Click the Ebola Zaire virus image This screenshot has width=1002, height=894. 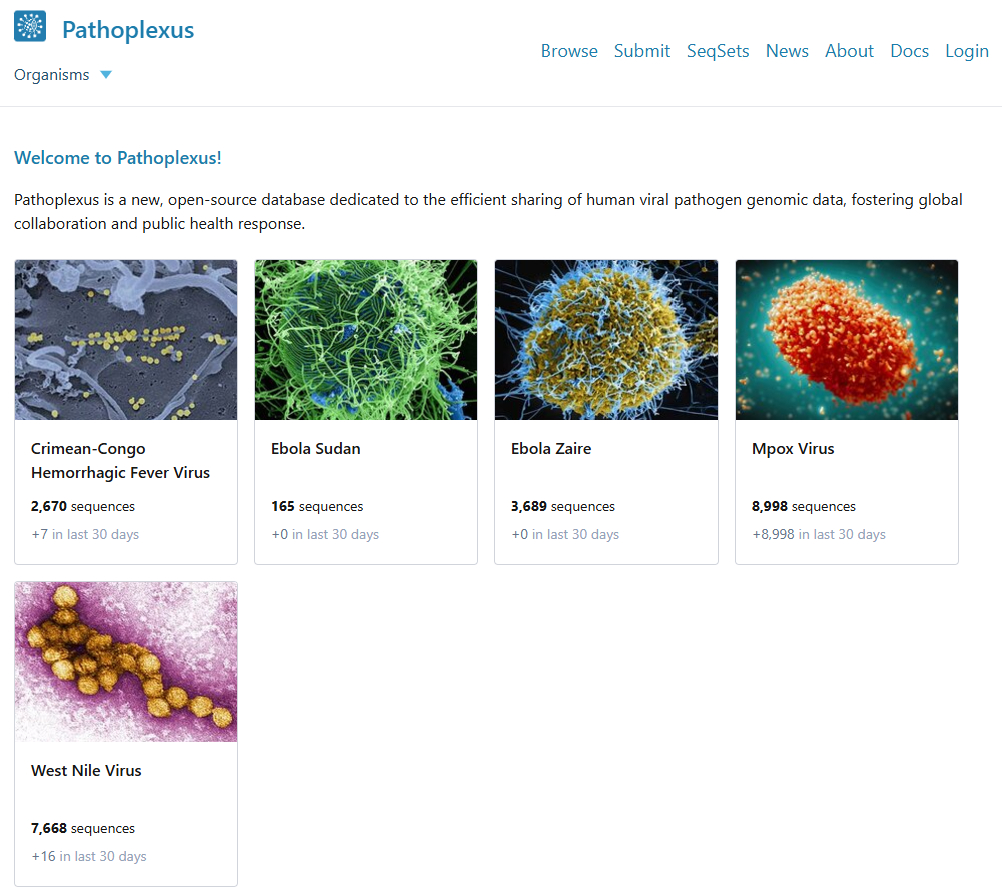[x=606, y=340]
